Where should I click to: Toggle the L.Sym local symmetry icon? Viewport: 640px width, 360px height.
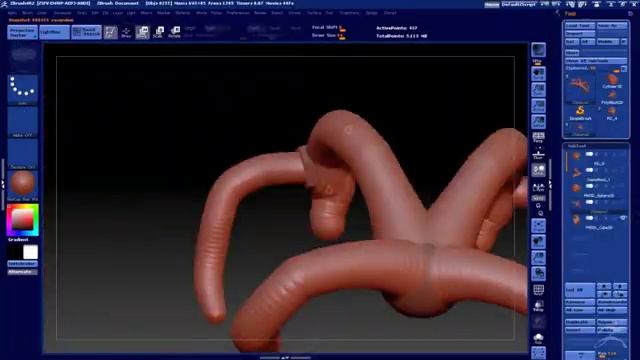[x=539, y=187]
